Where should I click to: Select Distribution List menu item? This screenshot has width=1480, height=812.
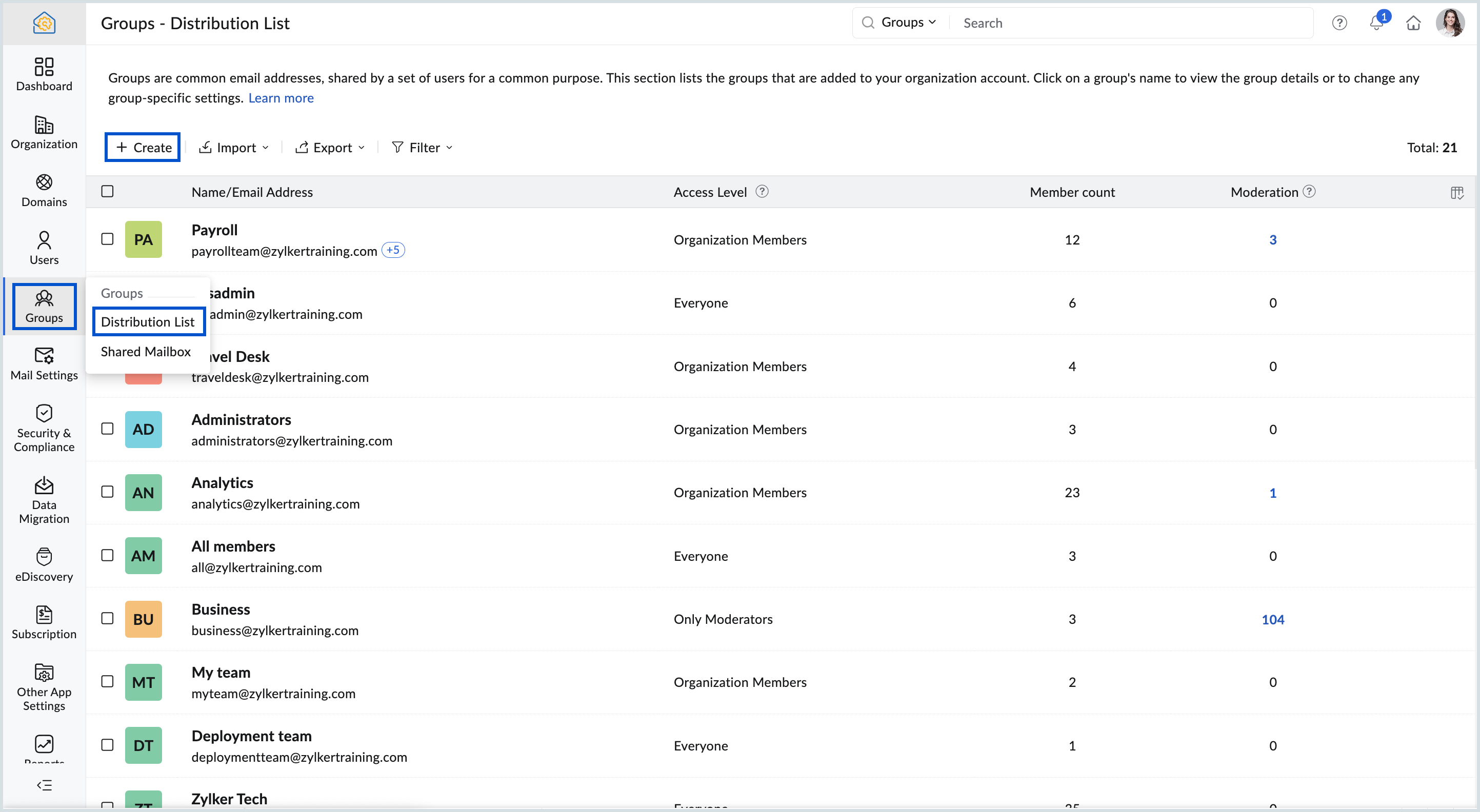(x=148, y=321)
